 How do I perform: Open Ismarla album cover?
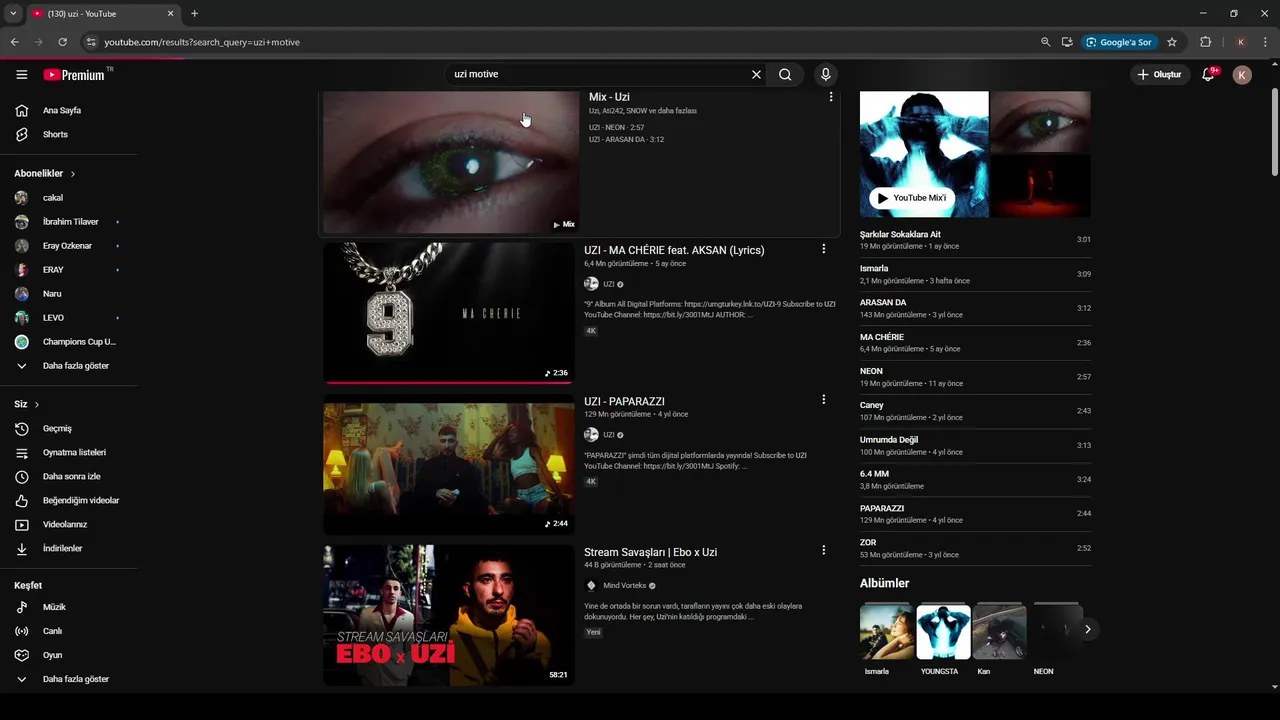pyautogui.click(x=886, y=631)
